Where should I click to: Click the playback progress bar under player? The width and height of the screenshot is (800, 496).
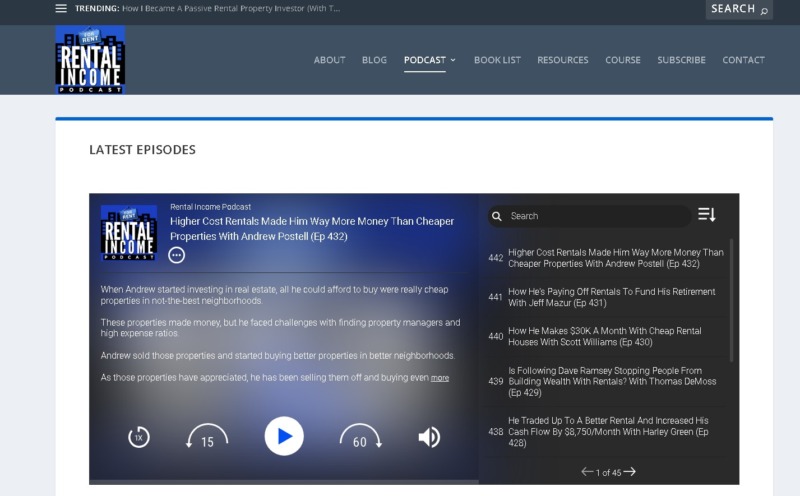tap(284, 482)
